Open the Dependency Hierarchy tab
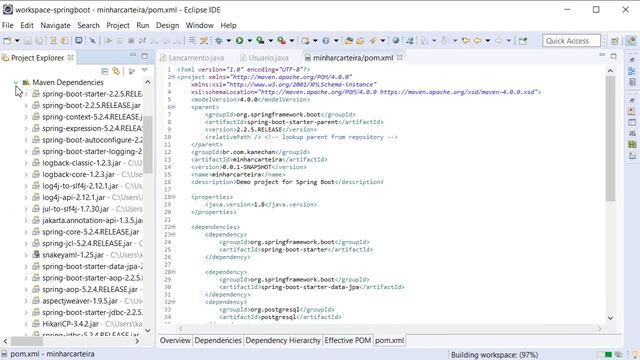 coord(283,340)
